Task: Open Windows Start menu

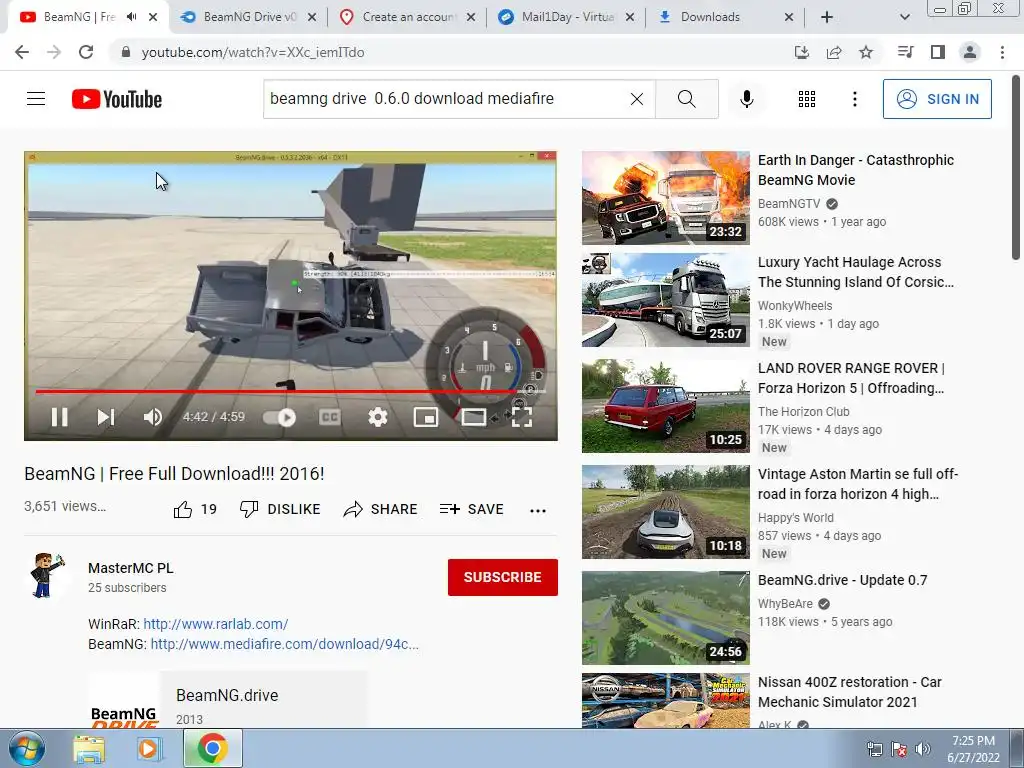Action: tap(27, 748)
